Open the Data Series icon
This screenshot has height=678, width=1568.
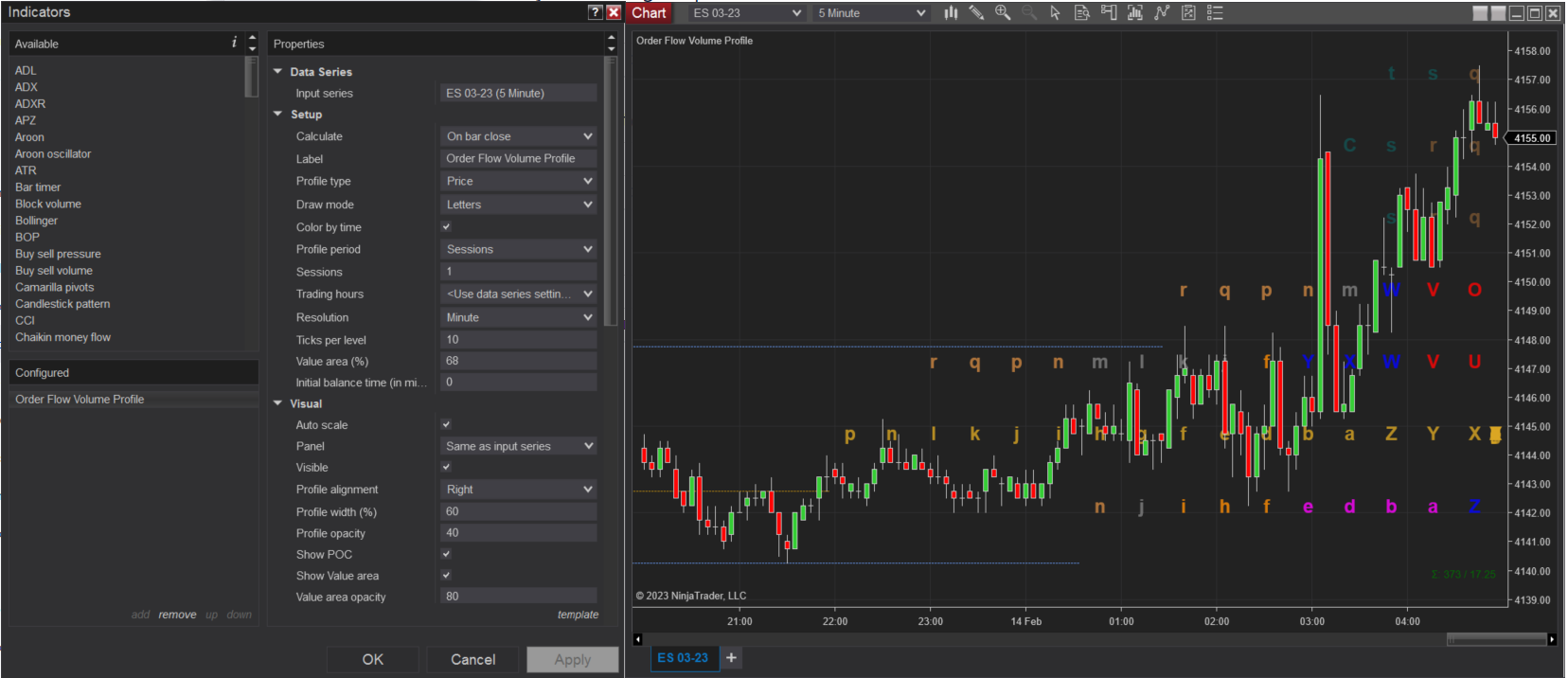point(1081,12)
